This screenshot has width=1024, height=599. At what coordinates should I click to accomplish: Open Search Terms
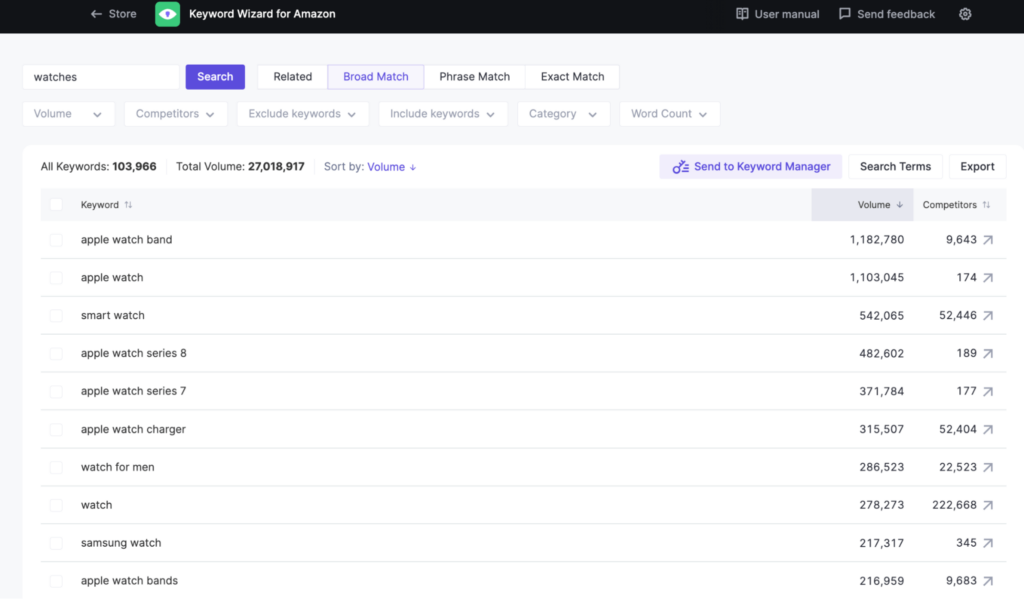pyautogui.click(x=895, y=167)
